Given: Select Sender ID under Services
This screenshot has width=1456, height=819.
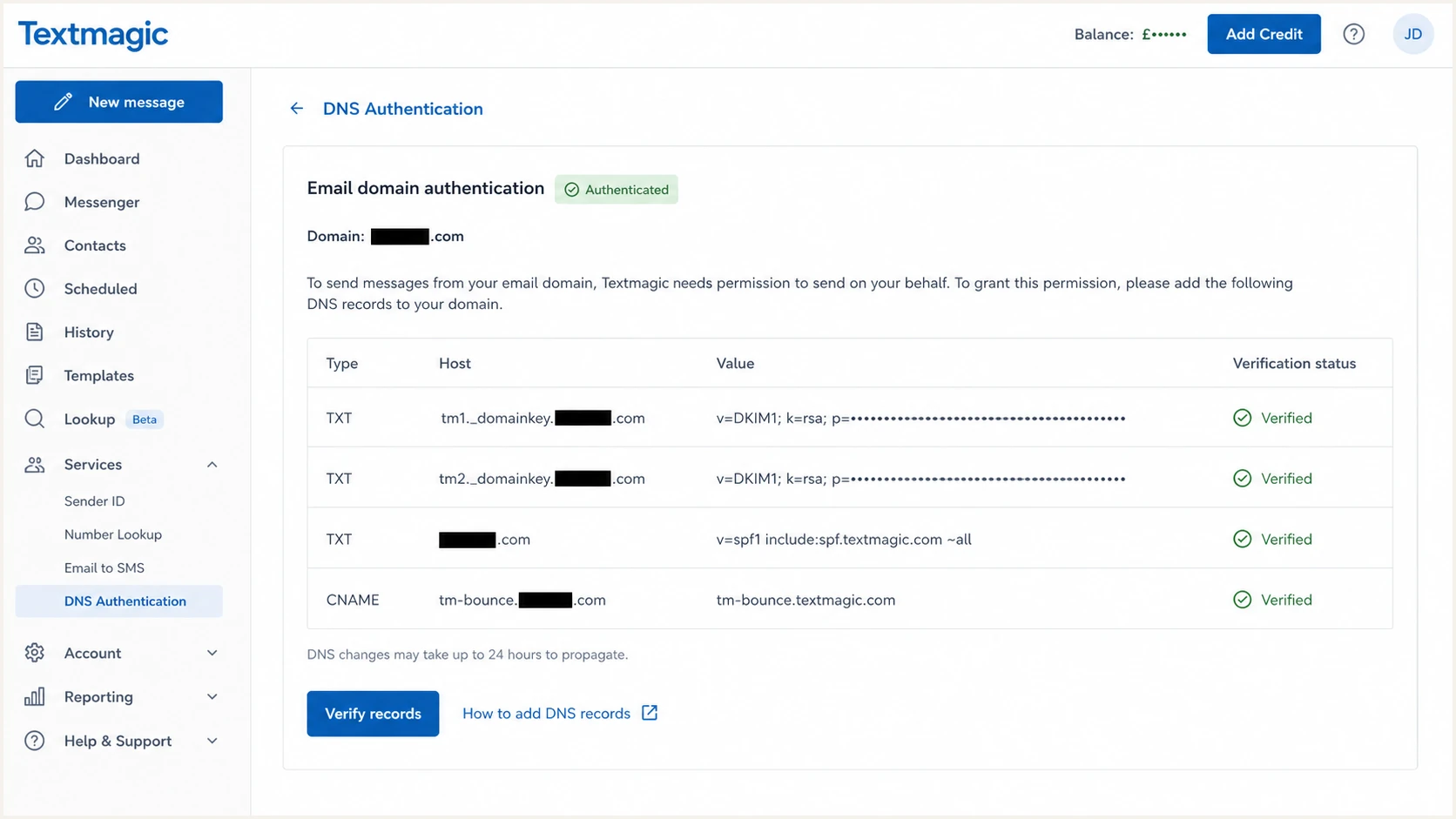Looking at the screenshot, I should click(95, 501).
